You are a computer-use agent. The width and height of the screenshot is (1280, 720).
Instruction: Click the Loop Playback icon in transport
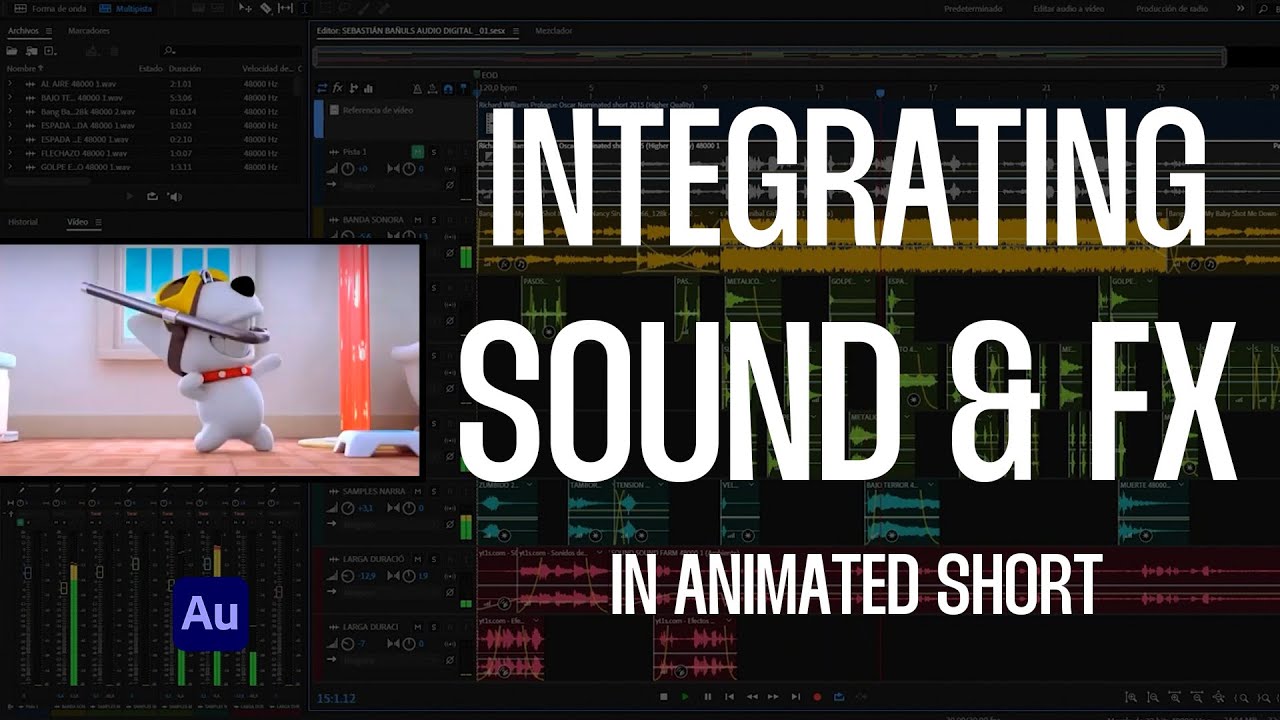click(839, 697)
